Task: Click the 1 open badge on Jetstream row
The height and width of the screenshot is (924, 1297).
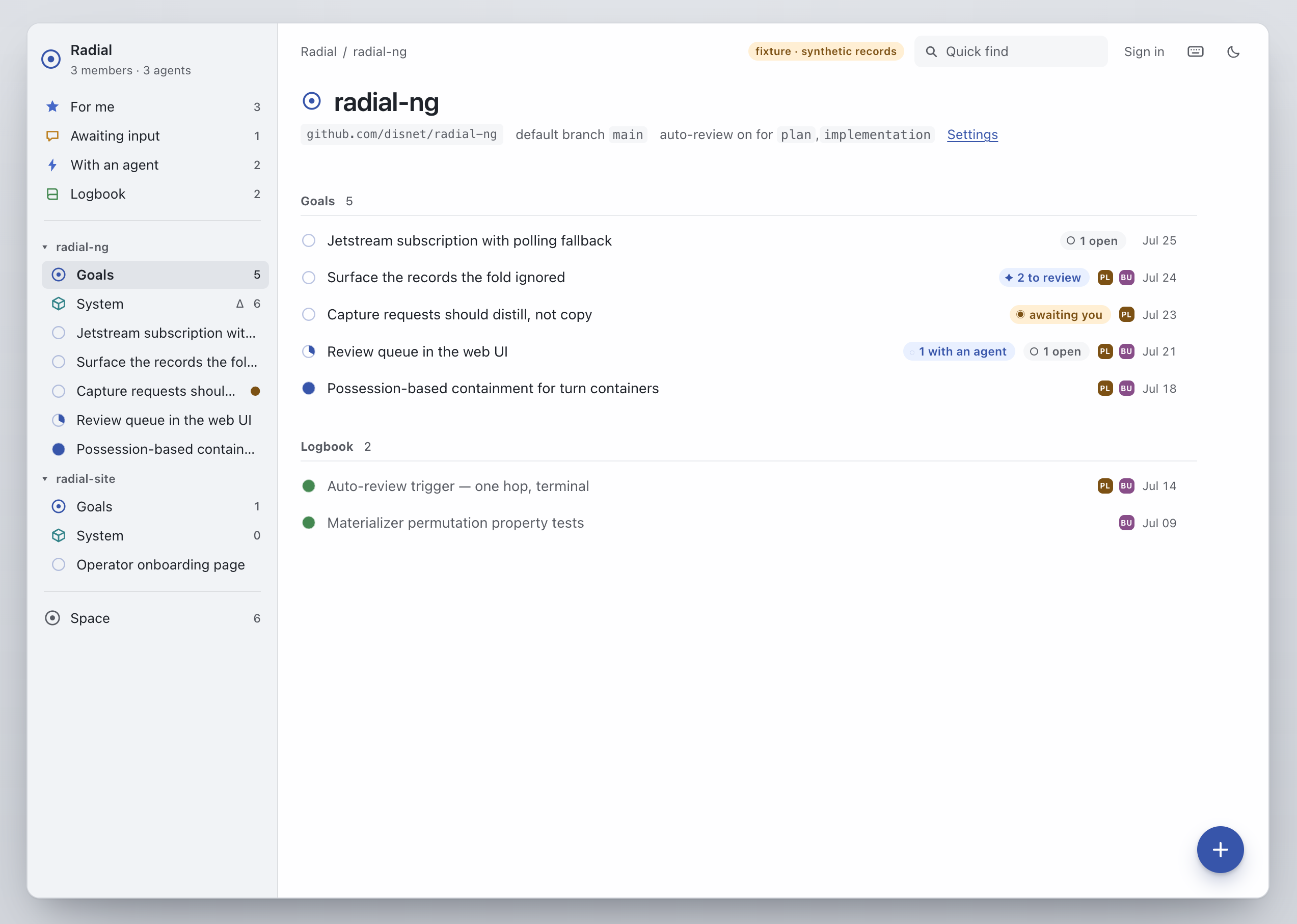Action: [1092, 240]
